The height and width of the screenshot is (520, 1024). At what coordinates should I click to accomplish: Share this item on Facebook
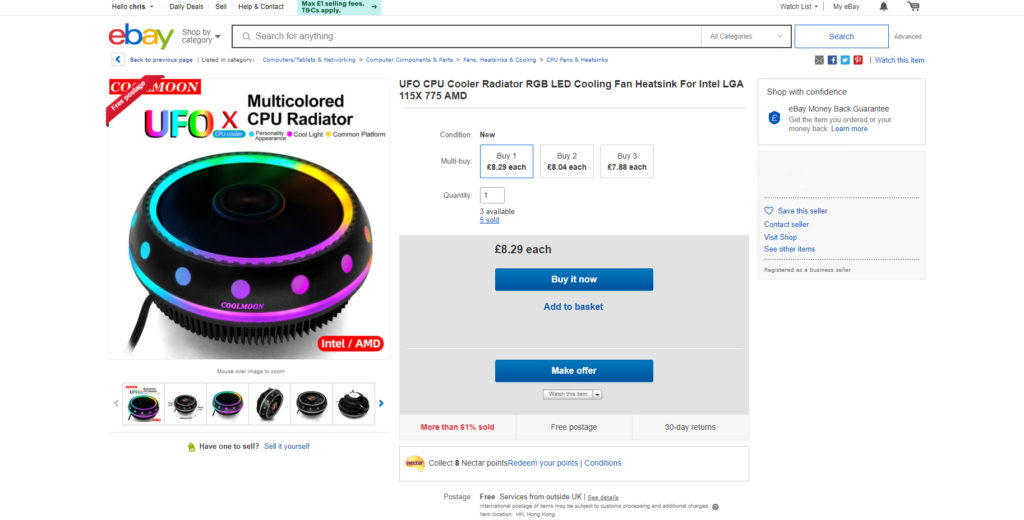click(x=832, y=60)
